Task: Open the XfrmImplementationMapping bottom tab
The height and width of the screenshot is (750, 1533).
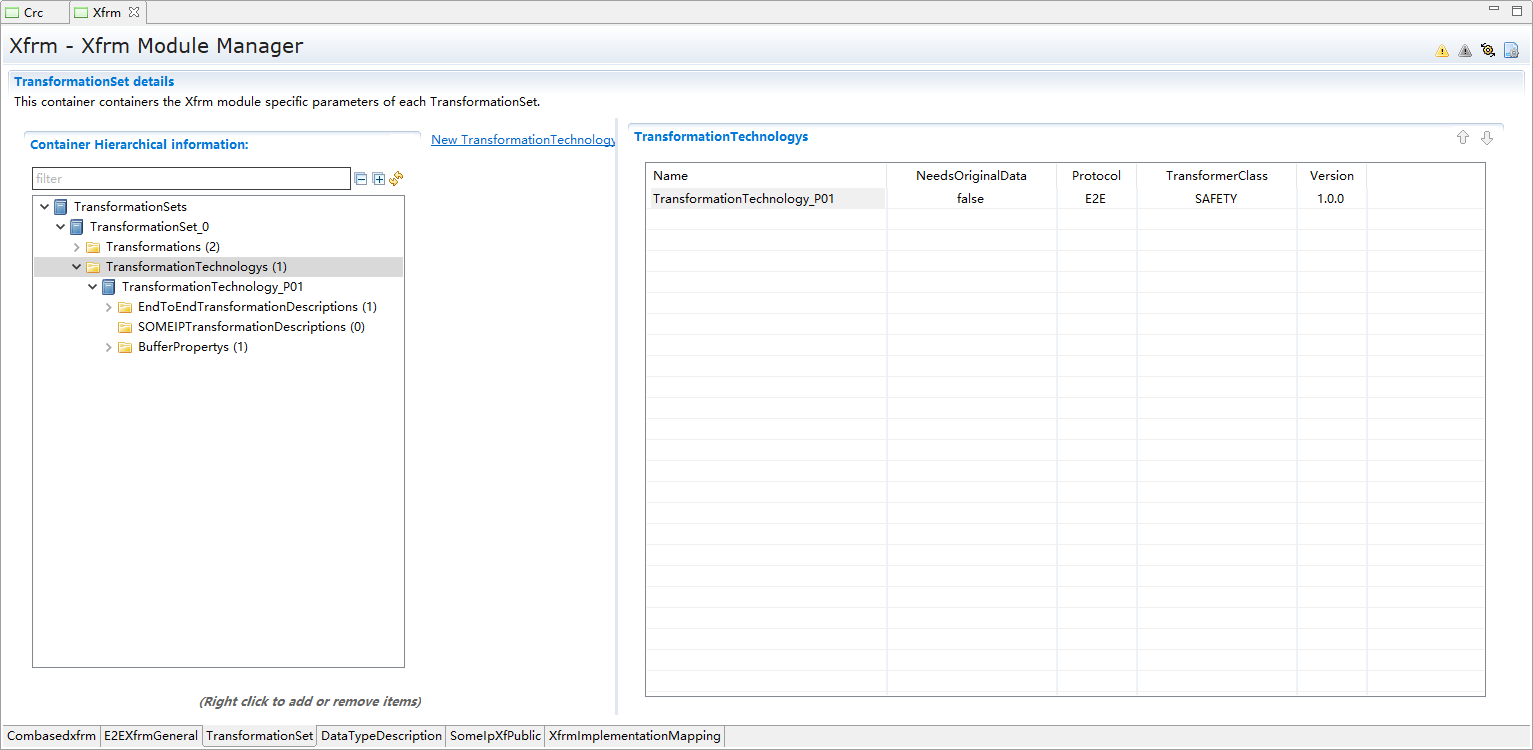Action: [634, 736]
